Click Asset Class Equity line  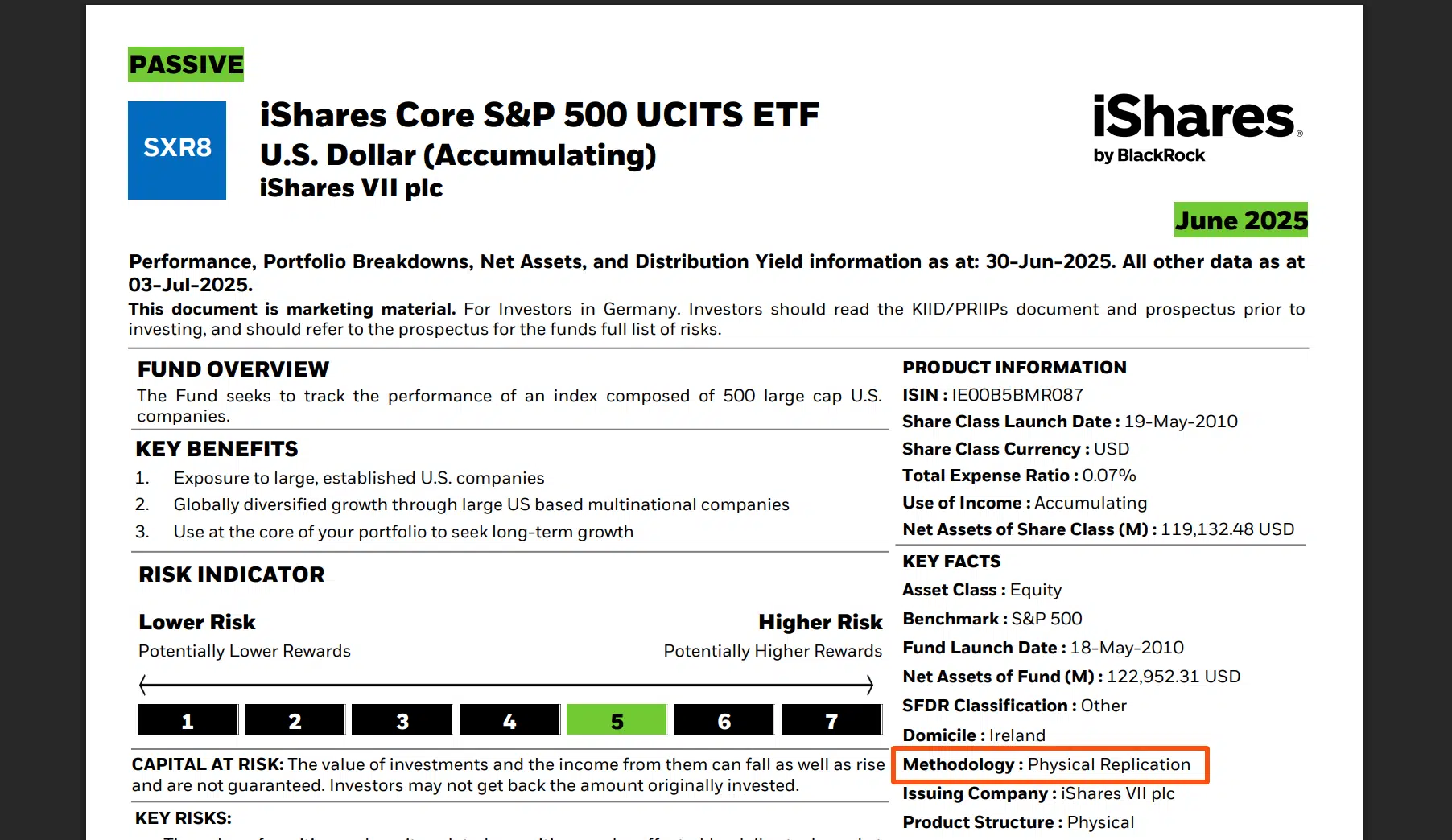982,590
